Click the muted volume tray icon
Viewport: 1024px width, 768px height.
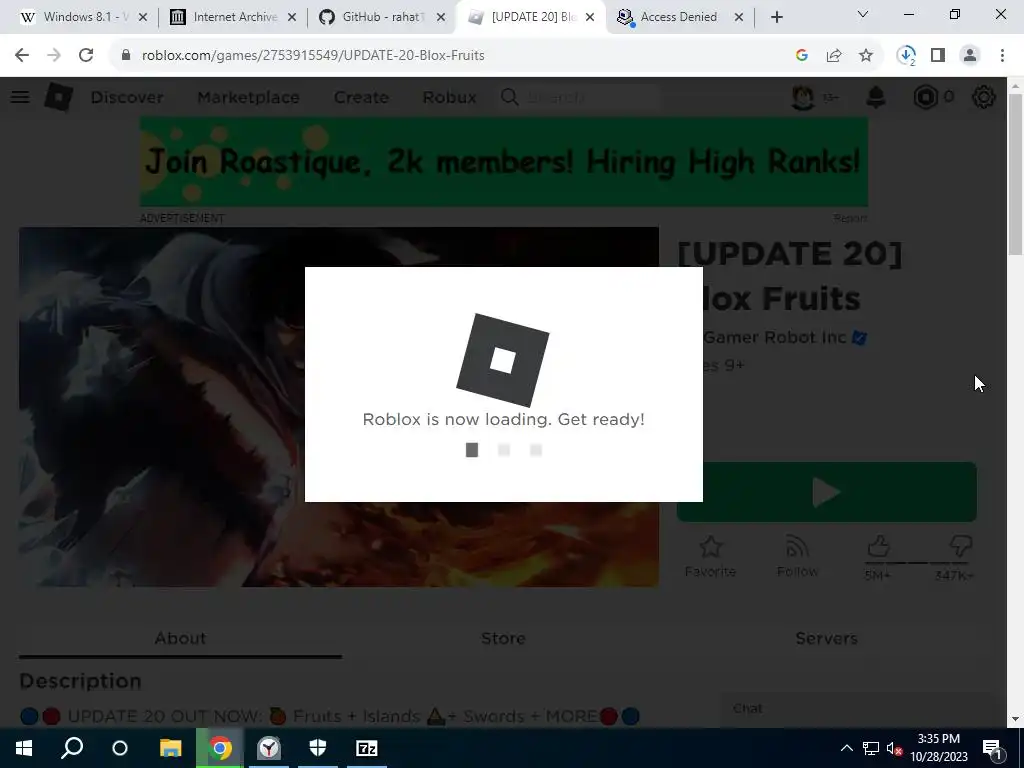pos(895,748)
